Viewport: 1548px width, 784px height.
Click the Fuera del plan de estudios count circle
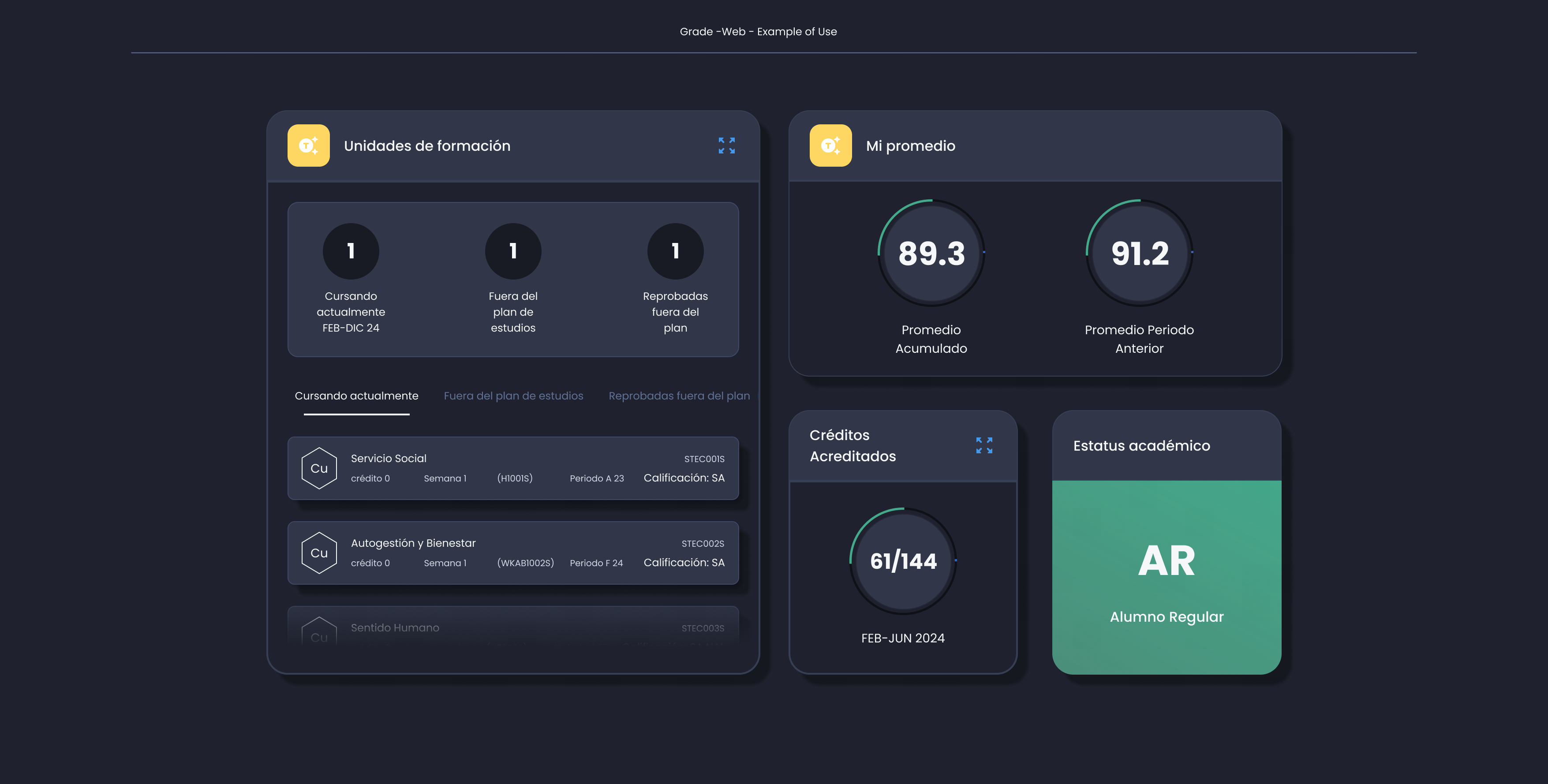pyautogui.click(x=513, y=251)
